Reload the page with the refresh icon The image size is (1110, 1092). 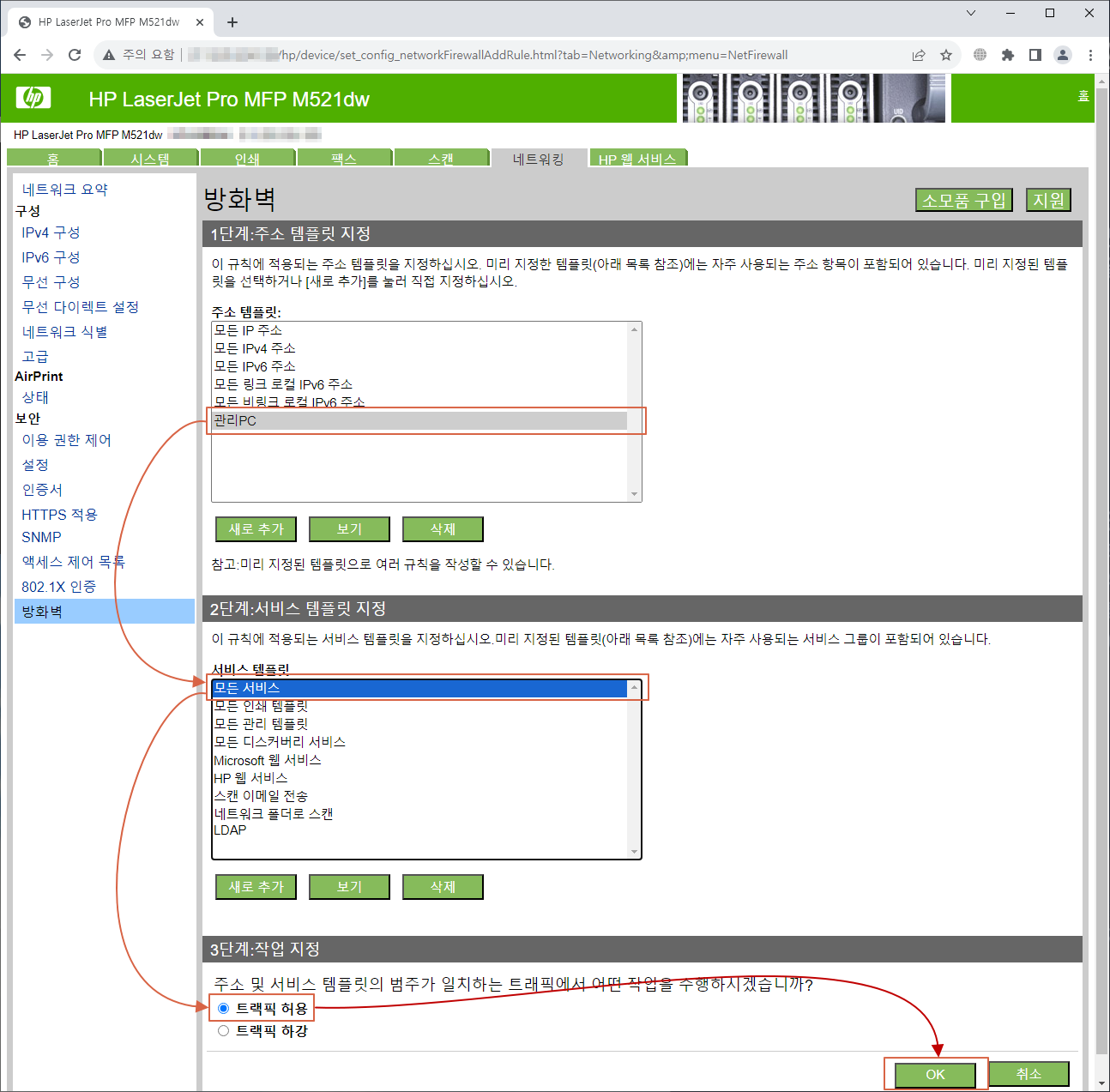pyautogui.click(x=75, y=55)
